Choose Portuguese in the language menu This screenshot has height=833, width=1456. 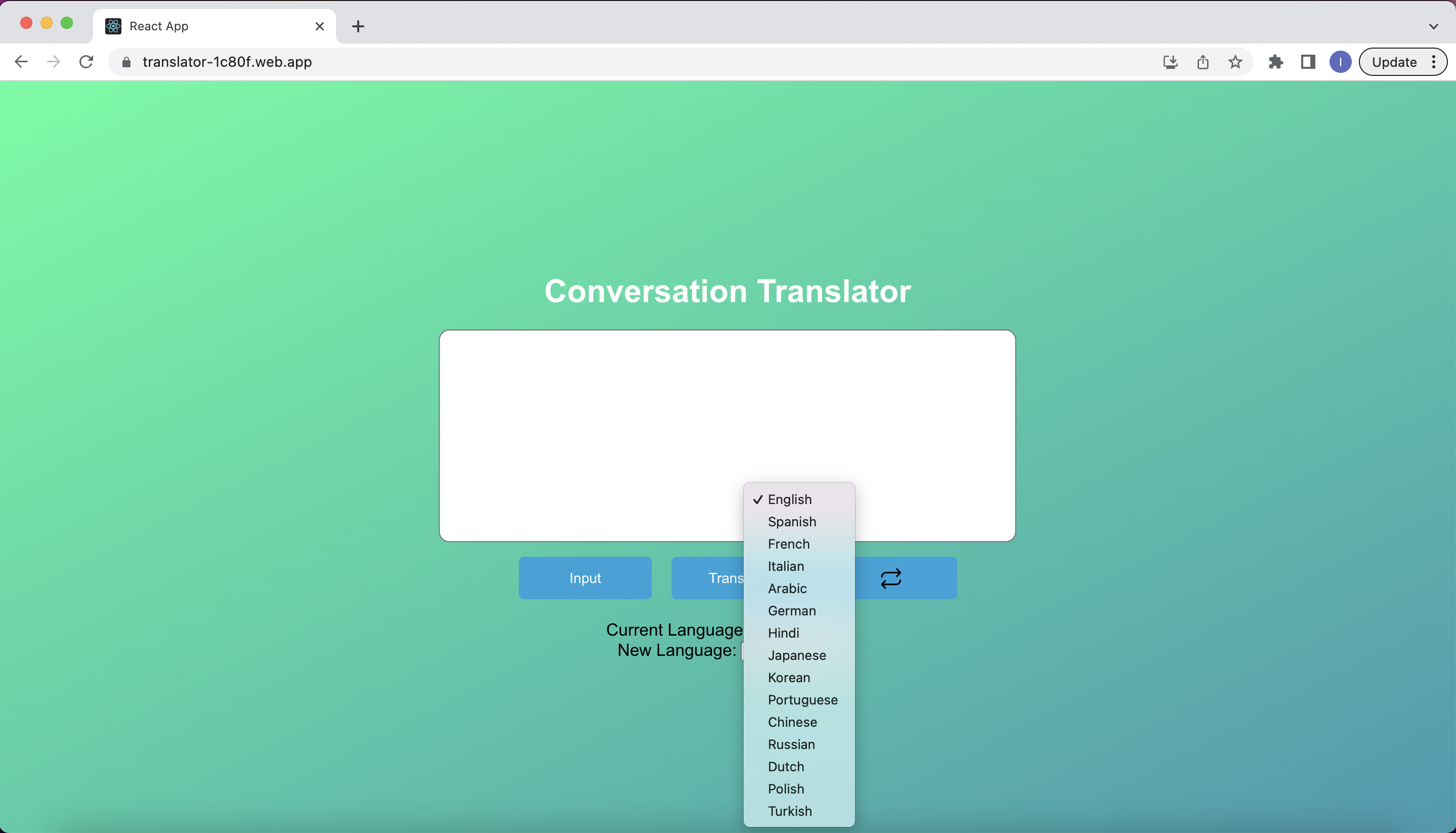click(x=802, y=700)
